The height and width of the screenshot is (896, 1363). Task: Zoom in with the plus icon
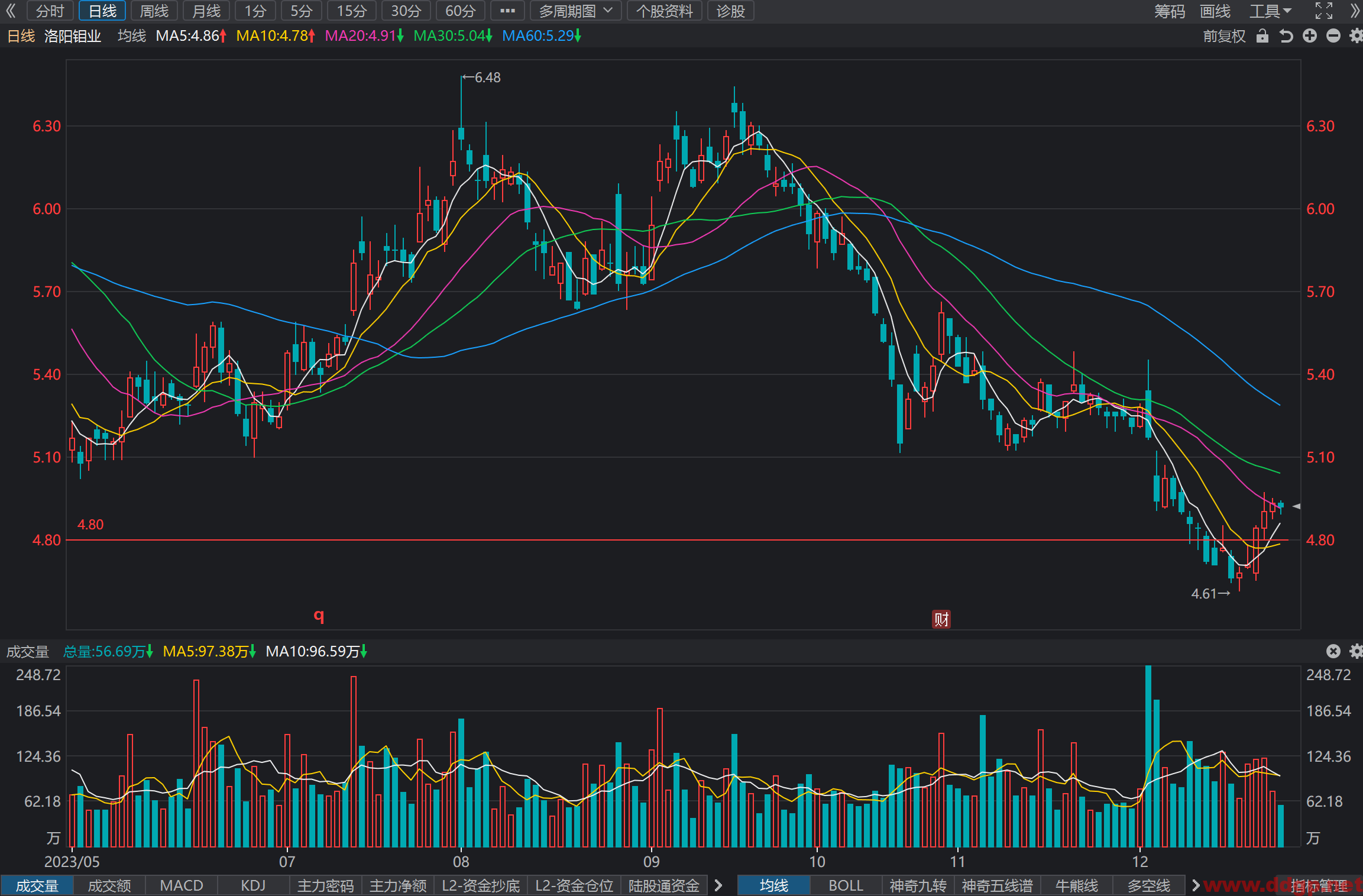pyautogui.click(x=1310, y=36)
